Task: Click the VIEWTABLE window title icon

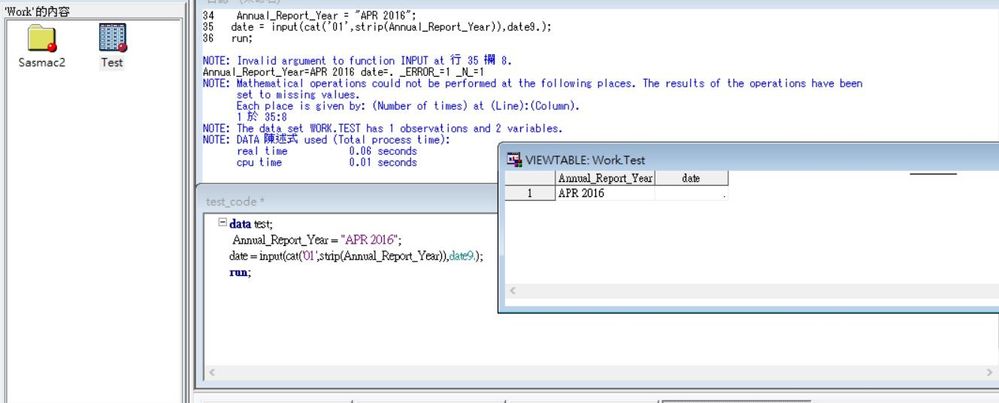Action: [x=514, y=160]
